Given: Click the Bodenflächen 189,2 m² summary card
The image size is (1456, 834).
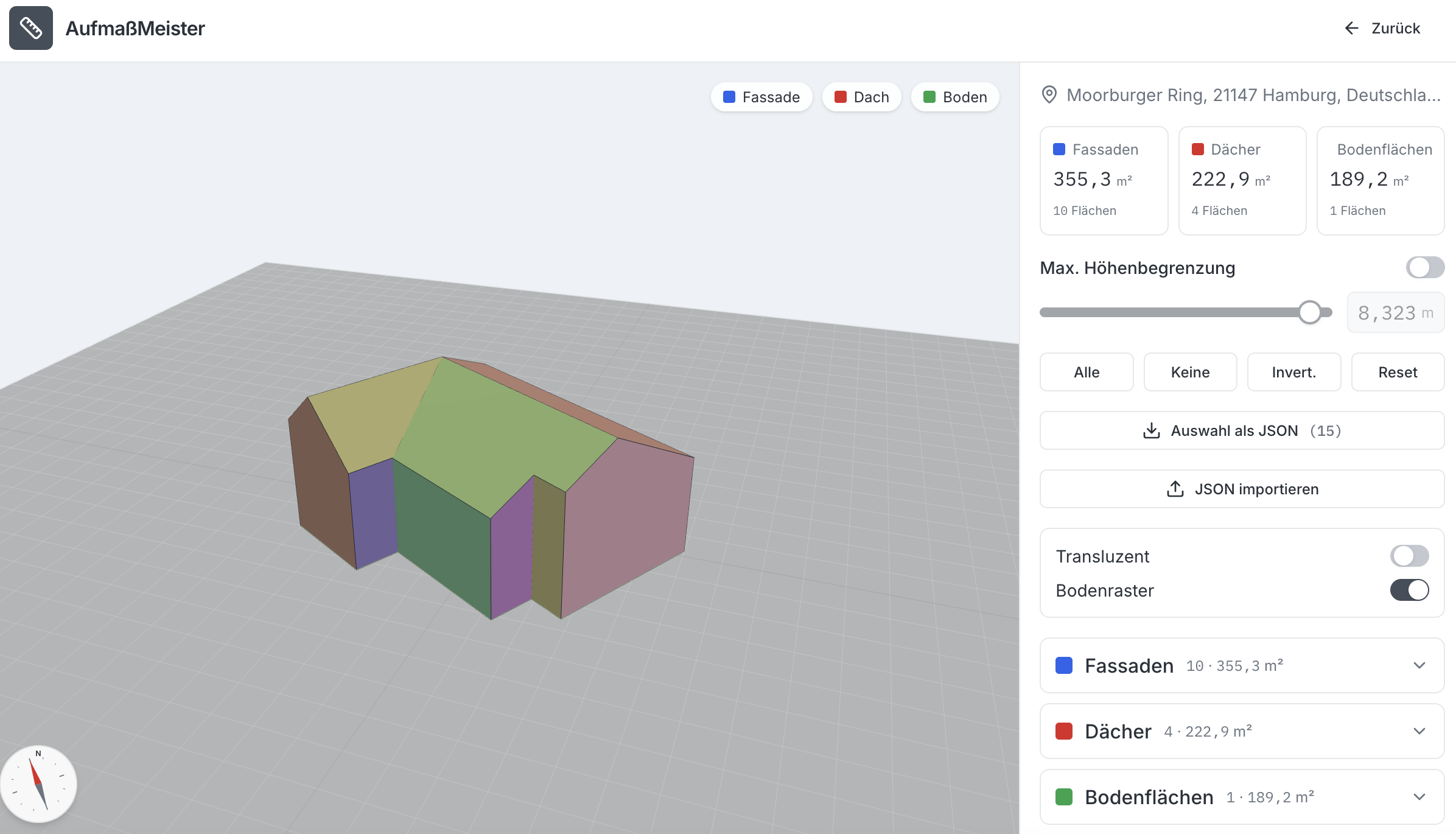Looking at the screenshot, I should click(1381, 180).
